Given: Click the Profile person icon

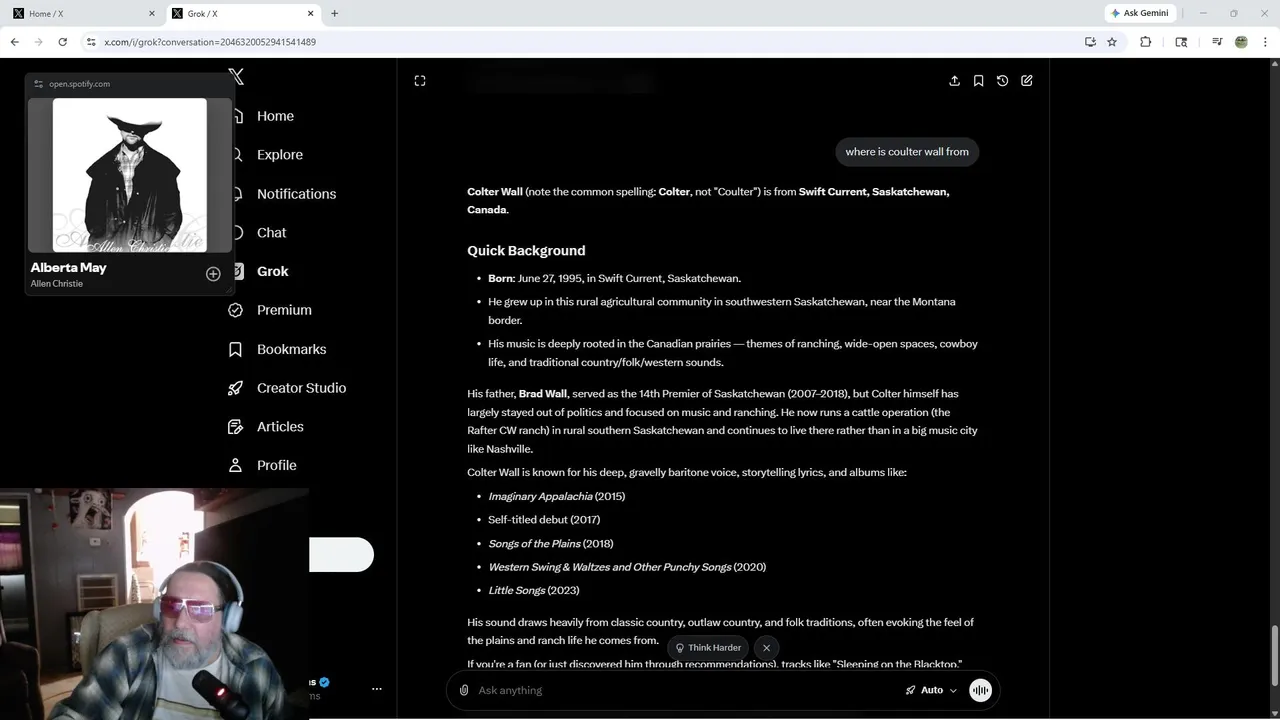Looking at the screenshot, I should click(x=236, y=465).
